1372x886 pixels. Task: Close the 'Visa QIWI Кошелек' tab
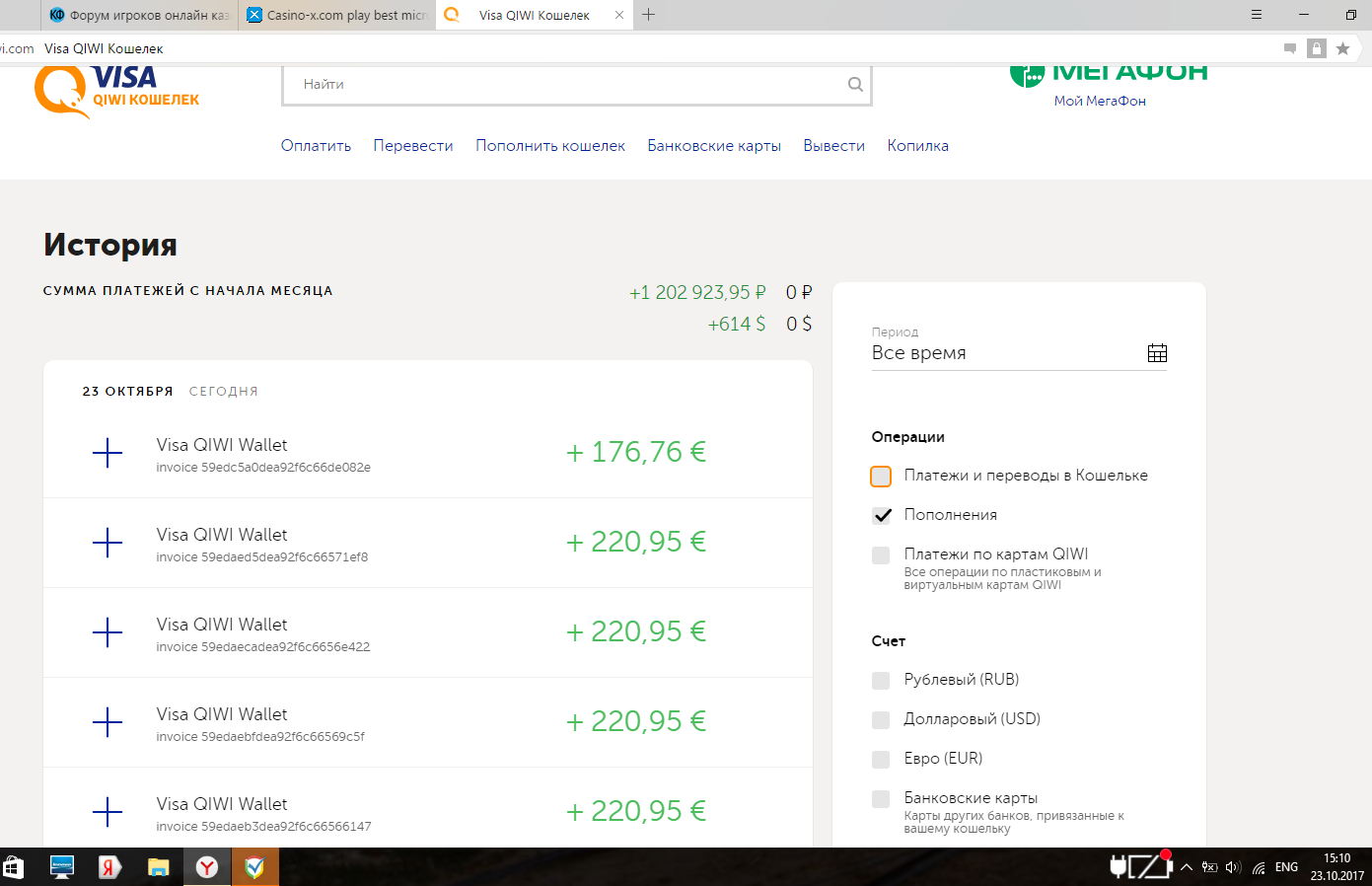619,15
